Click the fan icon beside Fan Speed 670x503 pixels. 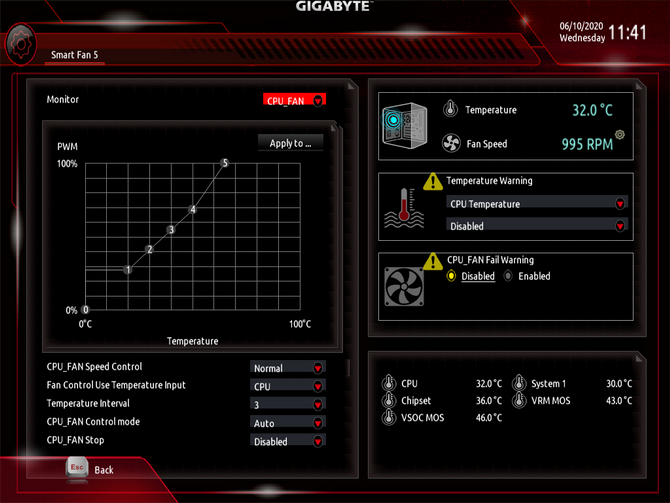451,143
